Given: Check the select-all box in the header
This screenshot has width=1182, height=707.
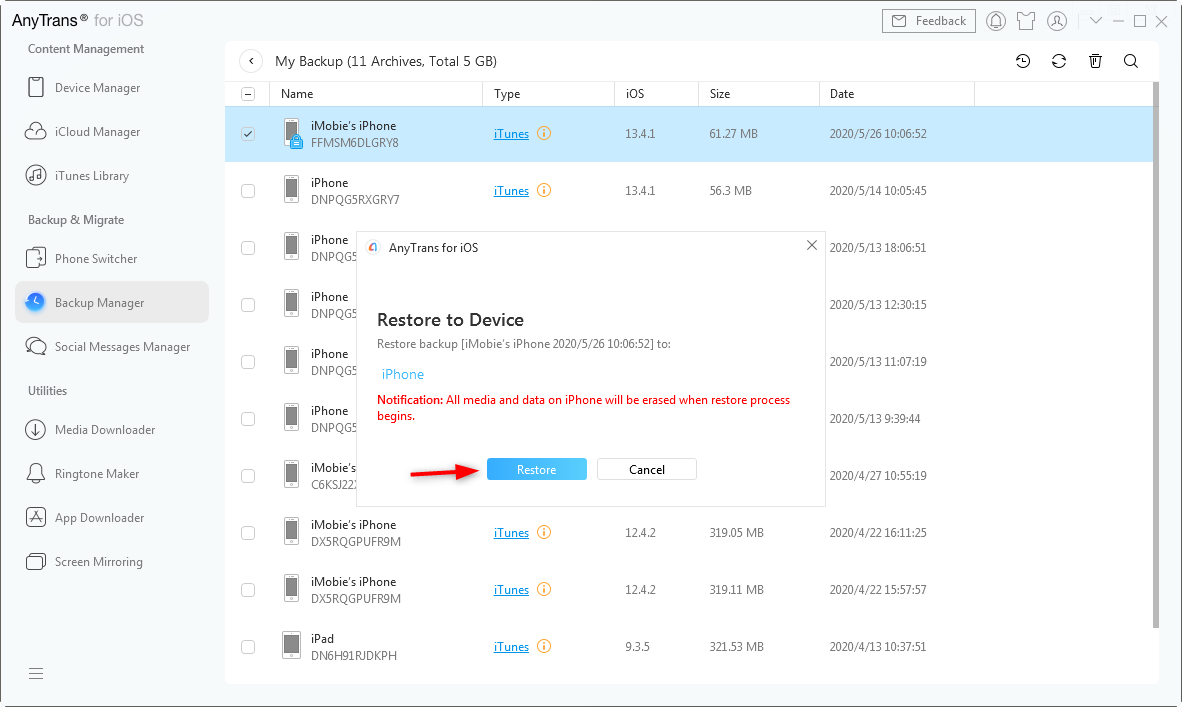Looking at the screenshot, I should 247,93.
